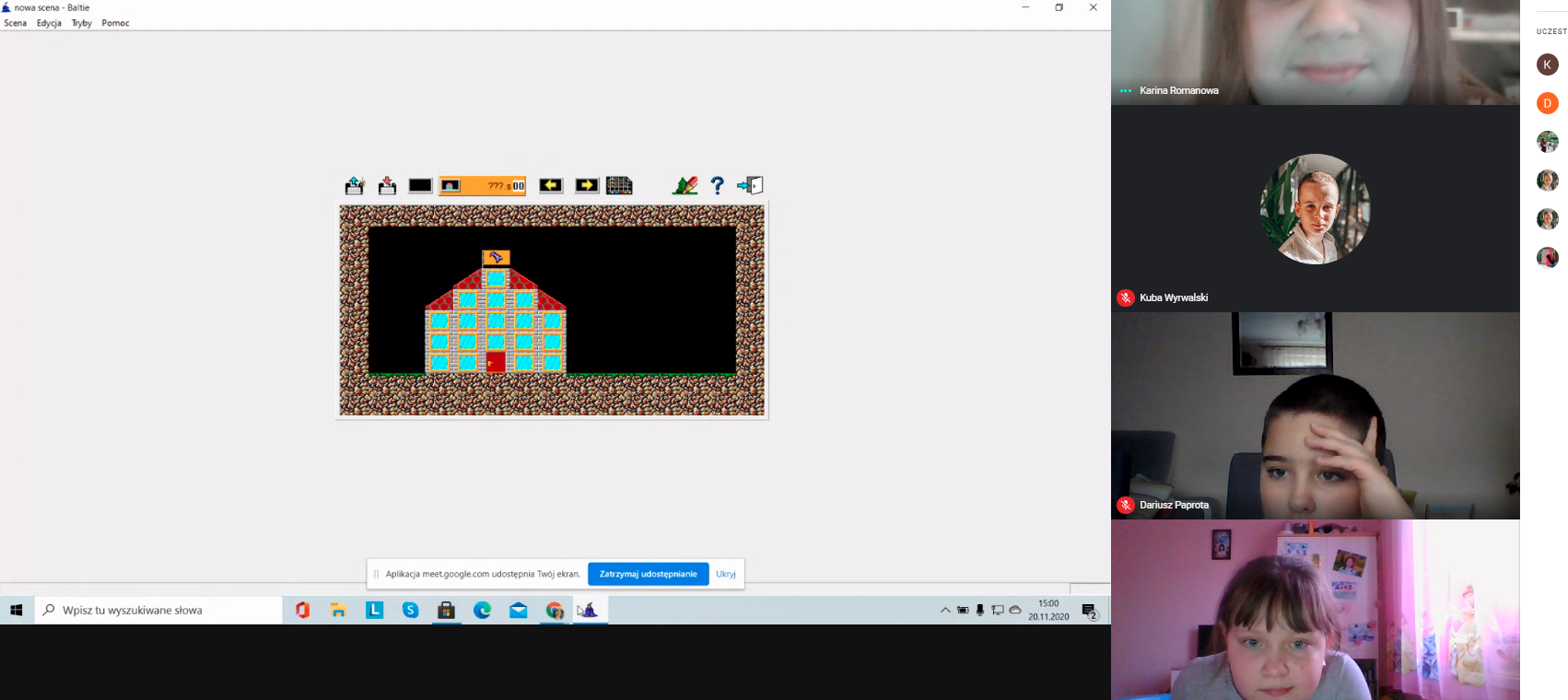Click Dariusz Paprota's muted microphone indicator
The width and height of the screenshot is (1568, 700).
click(1126, 505)
